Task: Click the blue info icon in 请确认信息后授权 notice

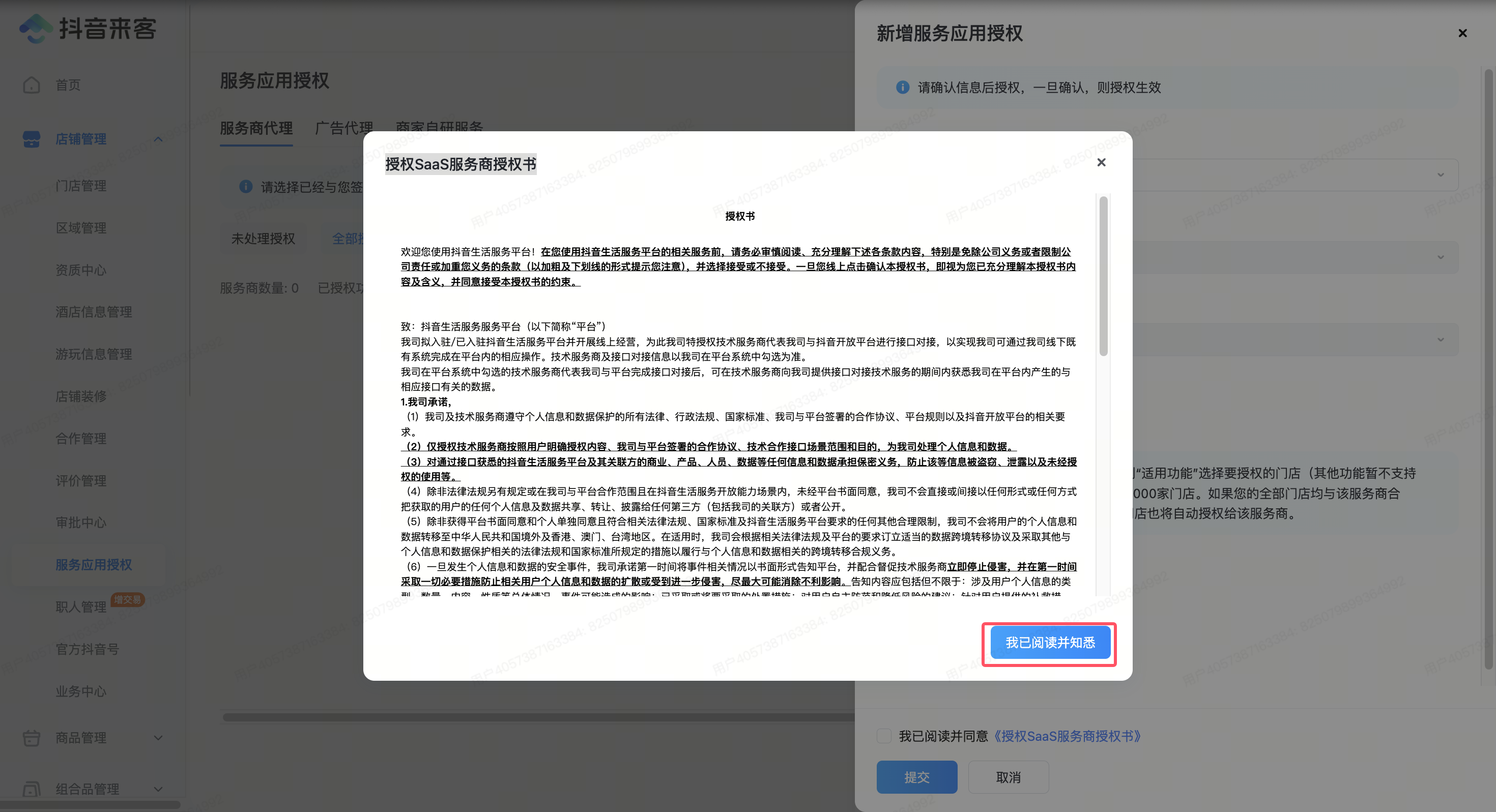Action: coord(903,87)
